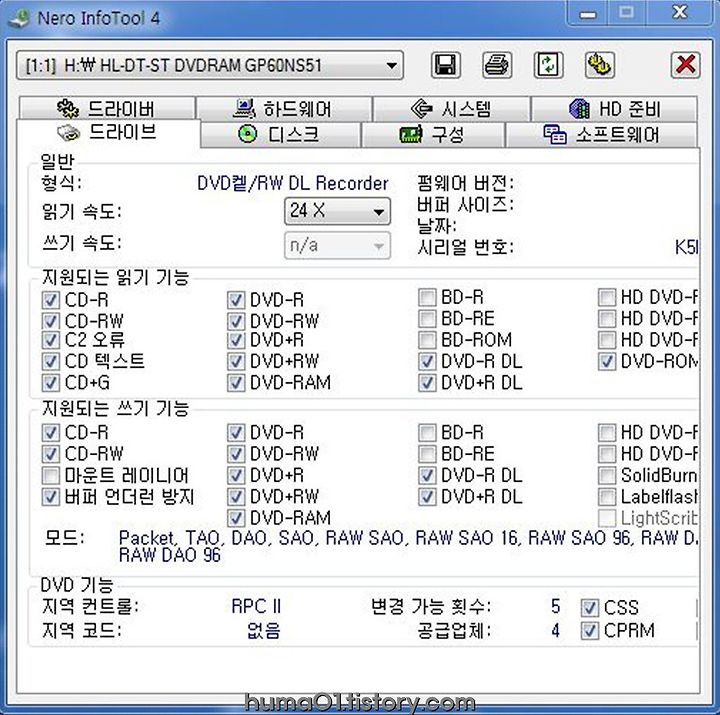
Task: Switch to the 시스템 tab
Action: coord(451,108)
